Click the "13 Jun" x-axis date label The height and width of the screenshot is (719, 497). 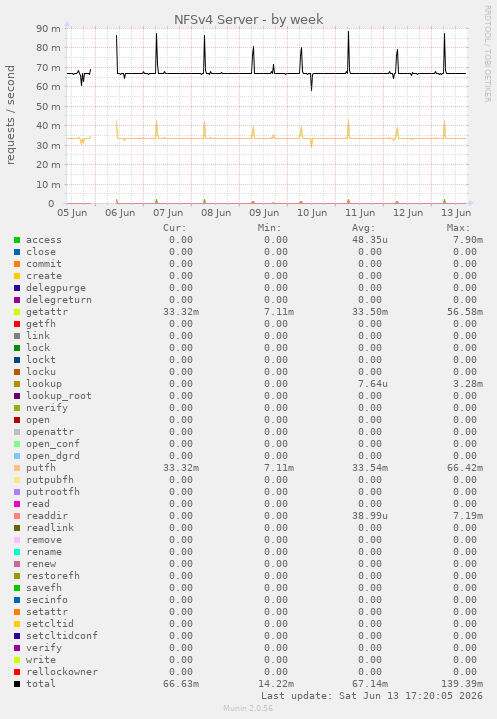[456, 213]
